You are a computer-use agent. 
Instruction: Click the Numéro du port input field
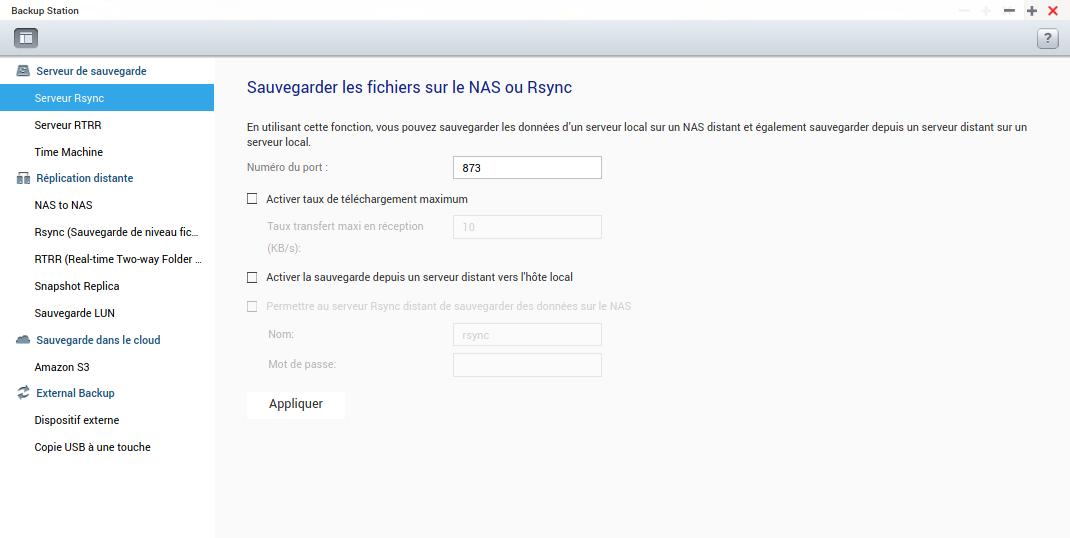tap(527, 168)
